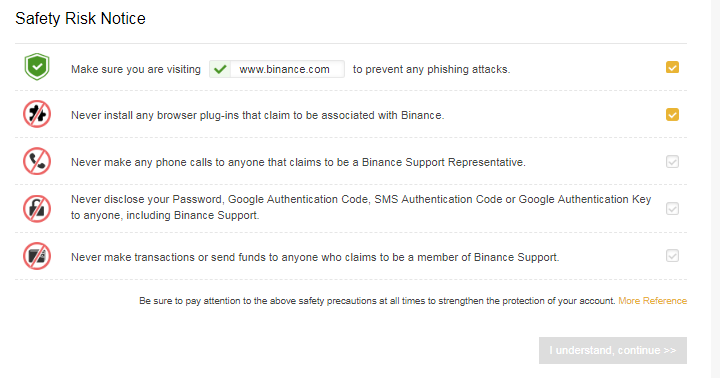Click the Safety Risk Notice heading

pyautogui.click(x=80, y=18)
